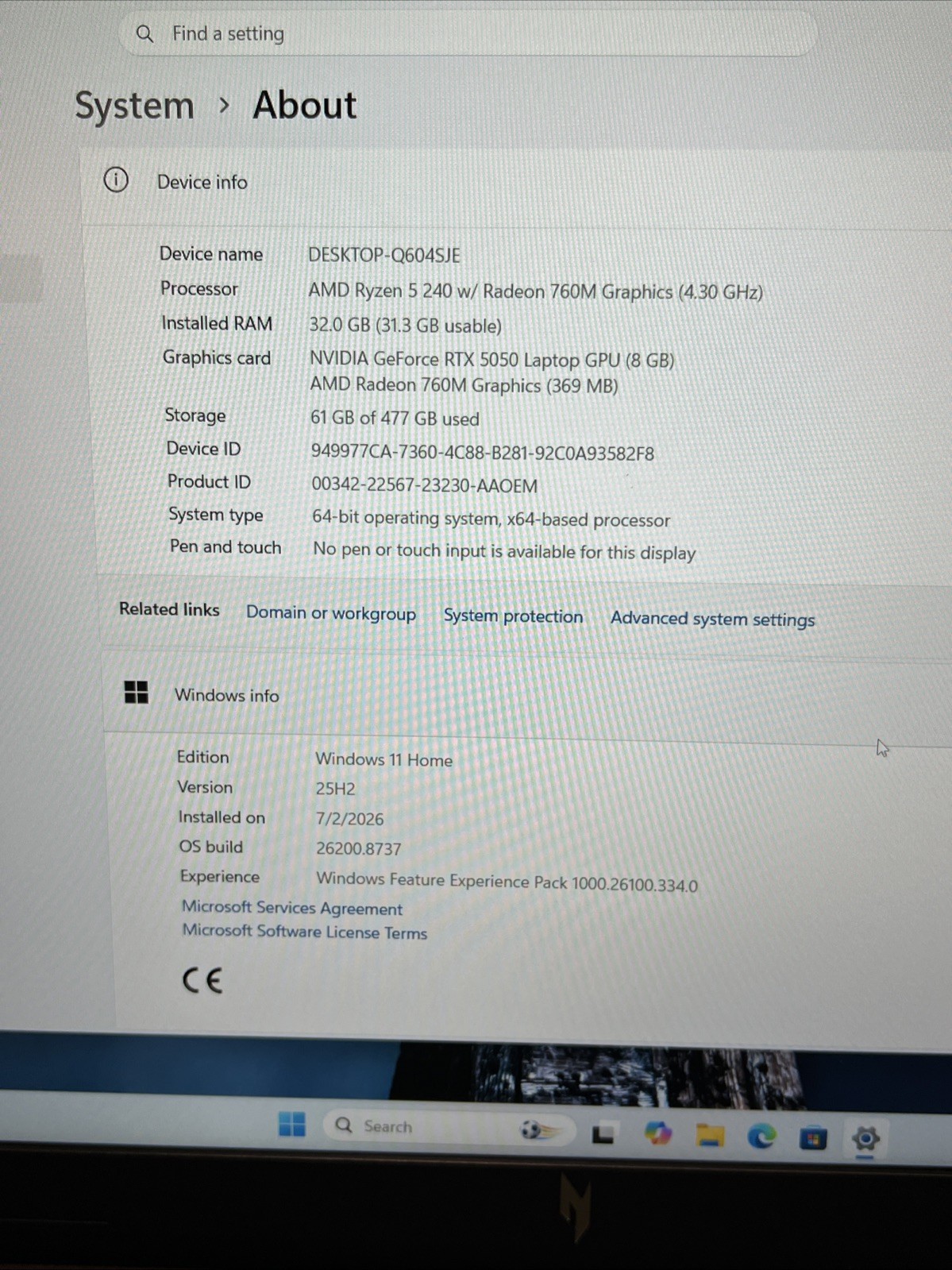The image size is (952, 1270).
Task: Click the Storage label
Action: click(195, 415)
